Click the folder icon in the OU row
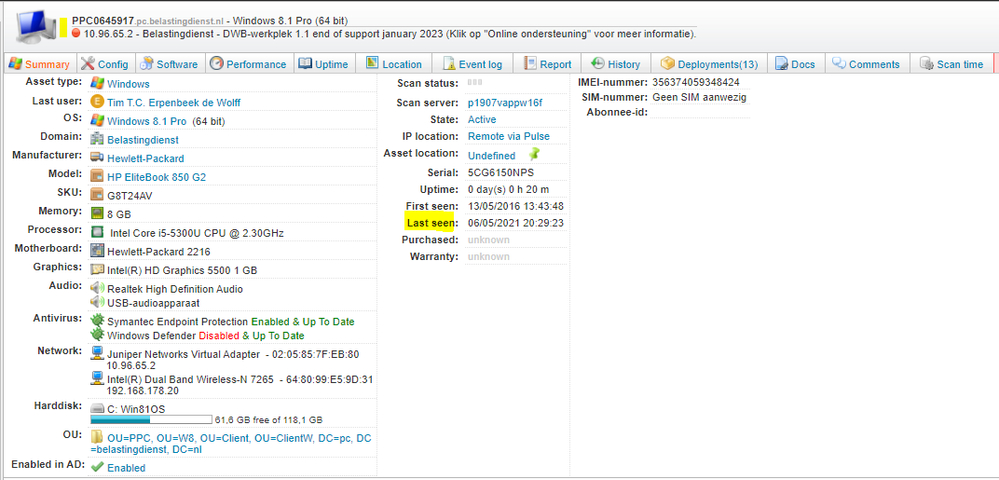 click(x=97, y=437)
